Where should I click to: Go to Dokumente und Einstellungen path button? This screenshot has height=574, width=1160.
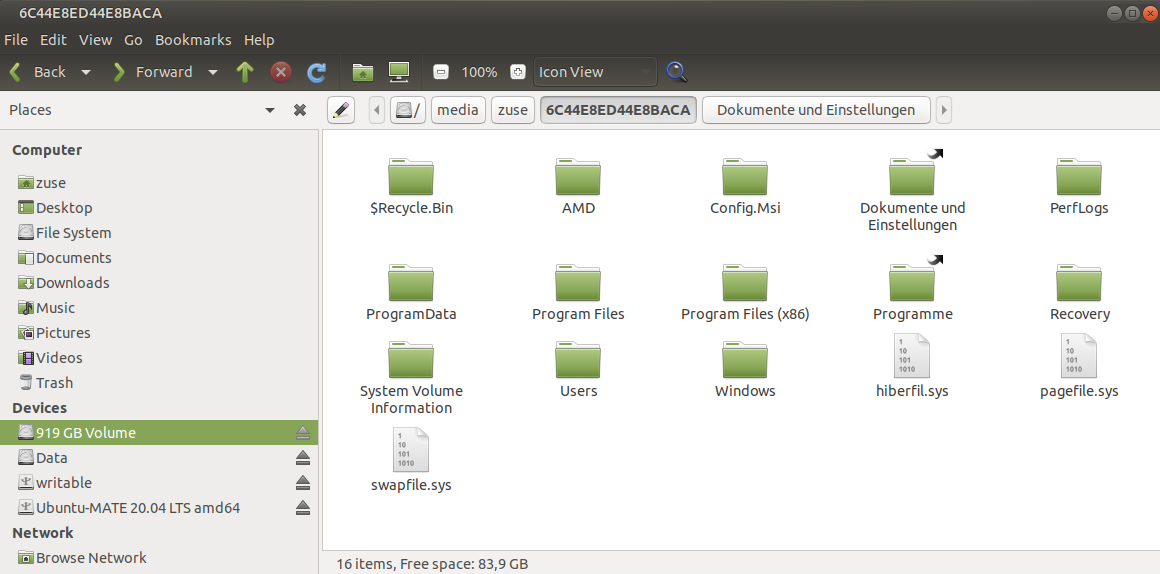[816, 110]
